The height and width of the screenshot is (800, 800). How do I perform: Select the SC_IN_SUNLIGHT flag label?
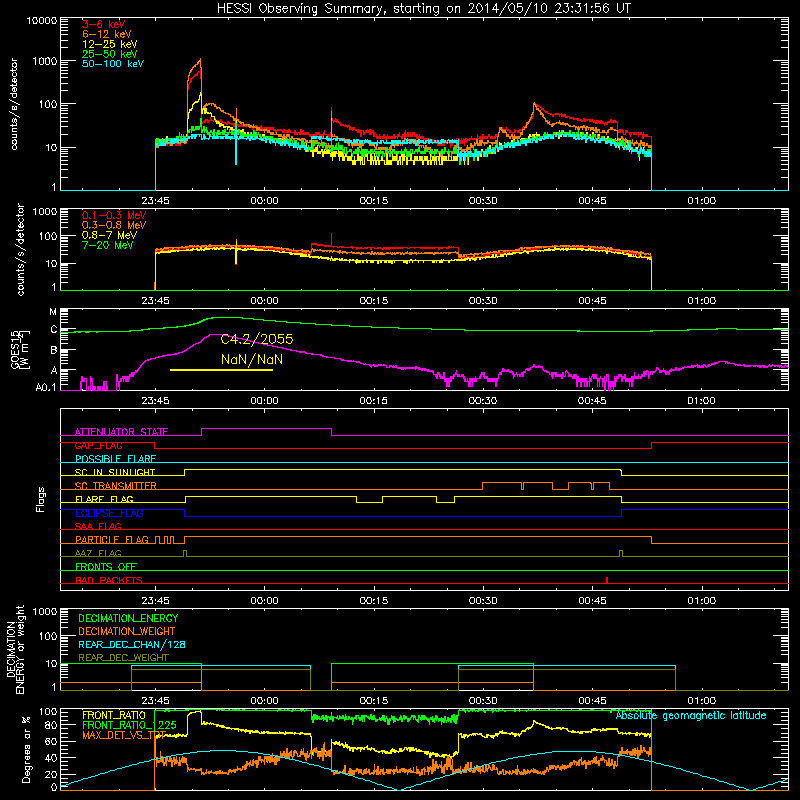click(115, 472)
